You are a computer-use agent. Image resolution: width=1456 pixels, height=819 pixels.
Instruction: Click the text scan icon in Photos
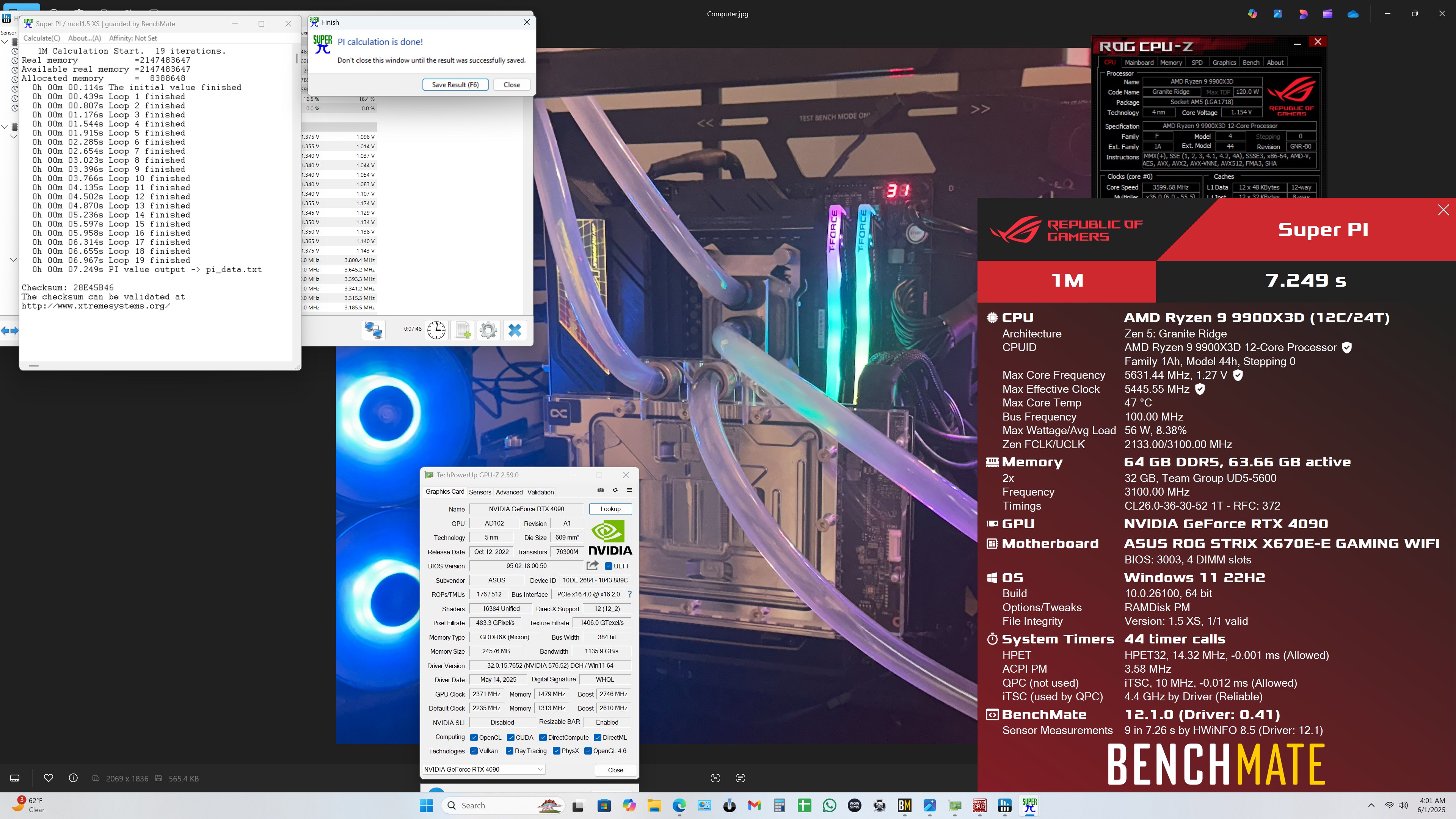coord(741,778)
